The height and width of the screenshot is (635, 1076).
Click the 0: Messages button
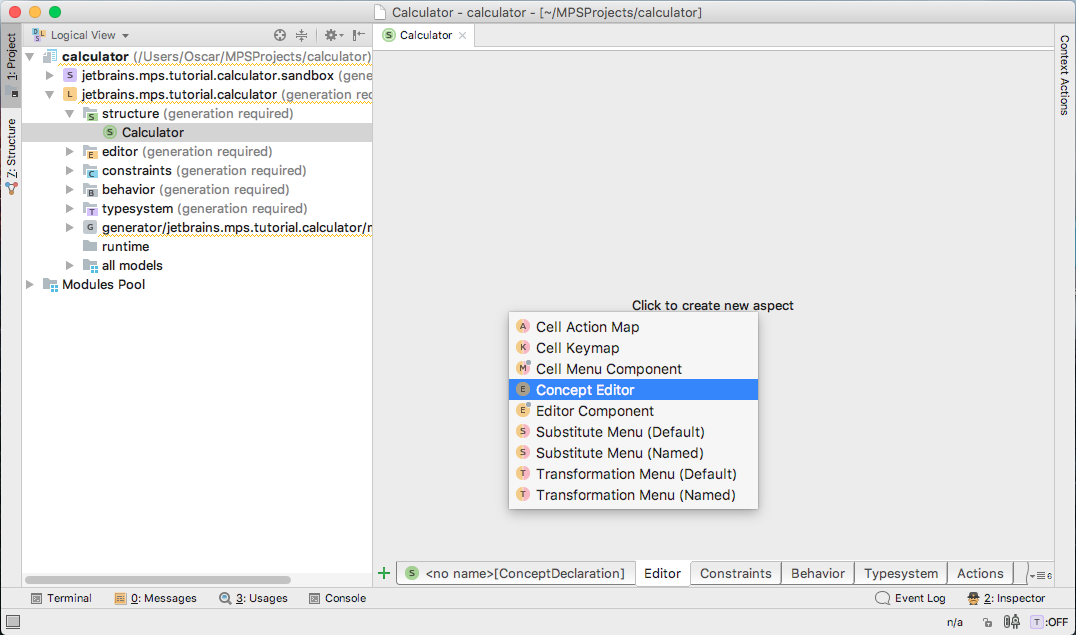(156, 598)
